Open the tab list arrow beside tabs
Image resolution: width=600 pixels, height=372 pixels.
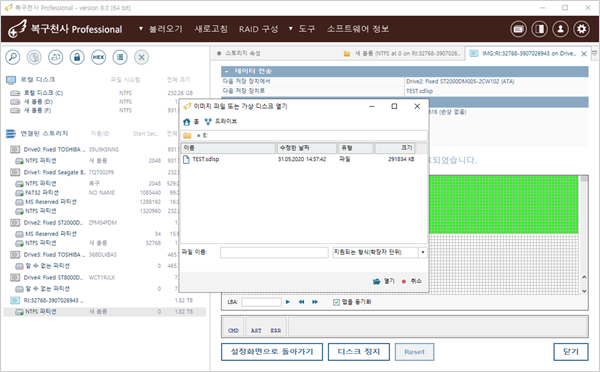595,54
